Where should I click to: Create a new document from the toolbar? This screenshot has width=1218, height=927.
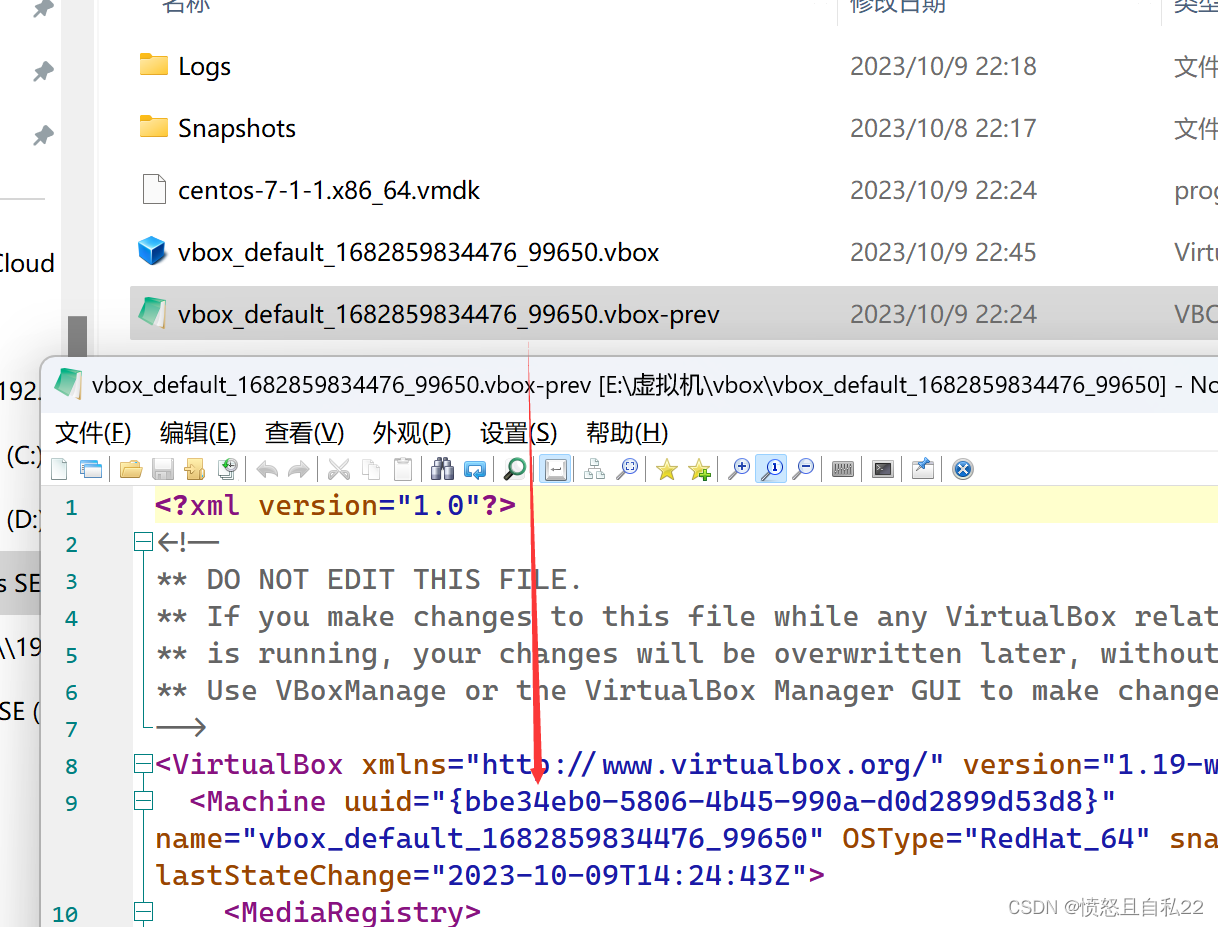tap(58, 469)
